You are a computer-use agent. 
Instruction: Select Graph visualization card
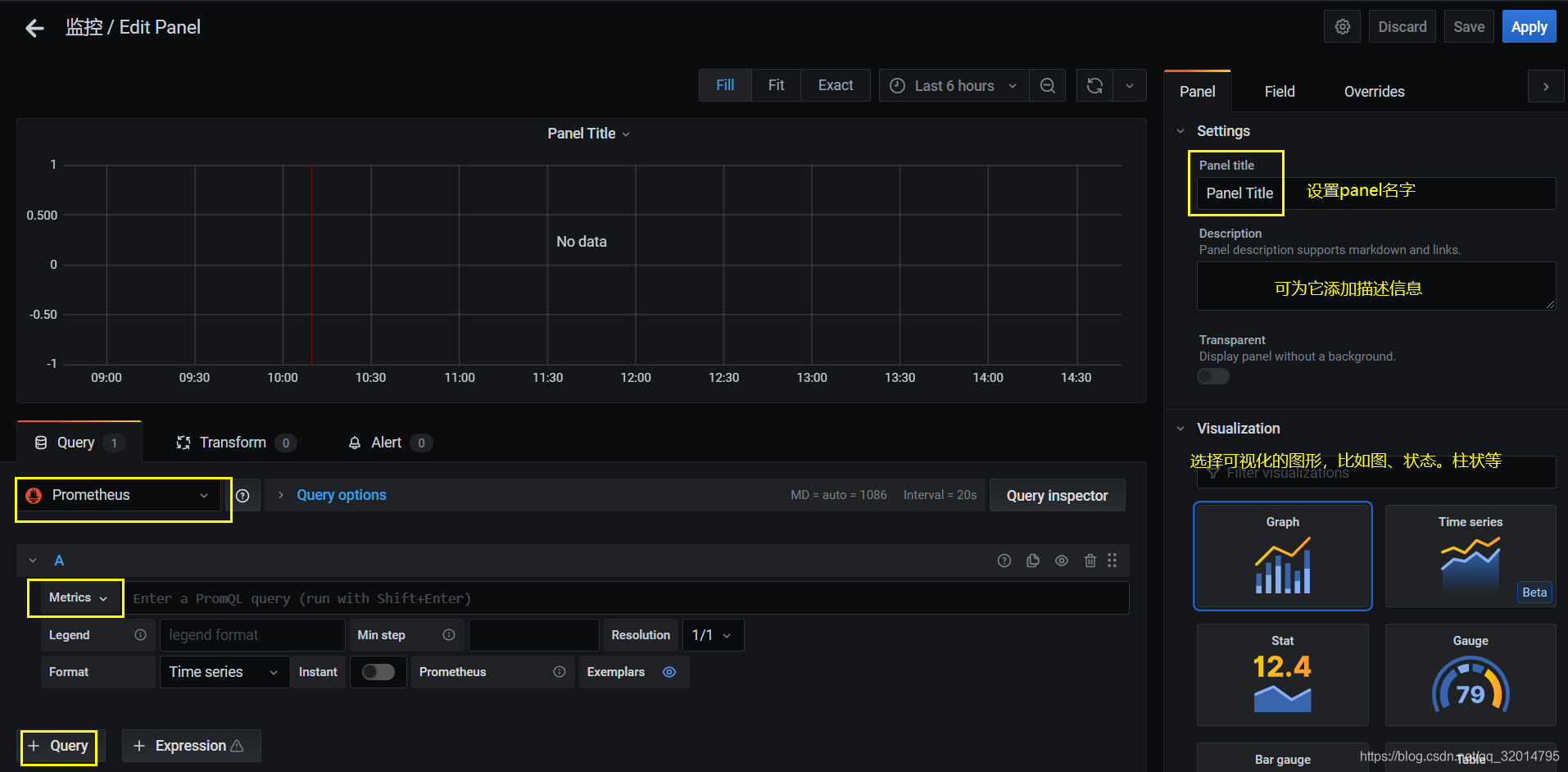1283,556
